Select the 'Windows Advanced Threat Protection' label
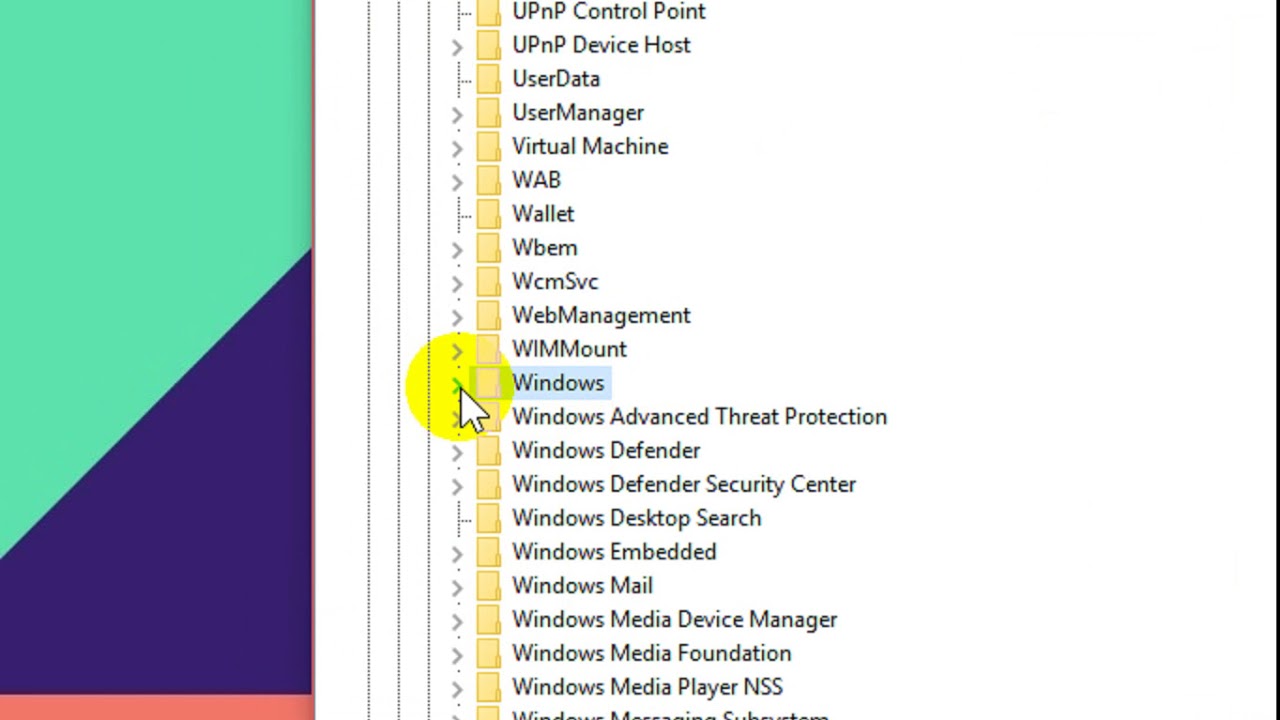Screen dimensions: 1280x720 699,417
